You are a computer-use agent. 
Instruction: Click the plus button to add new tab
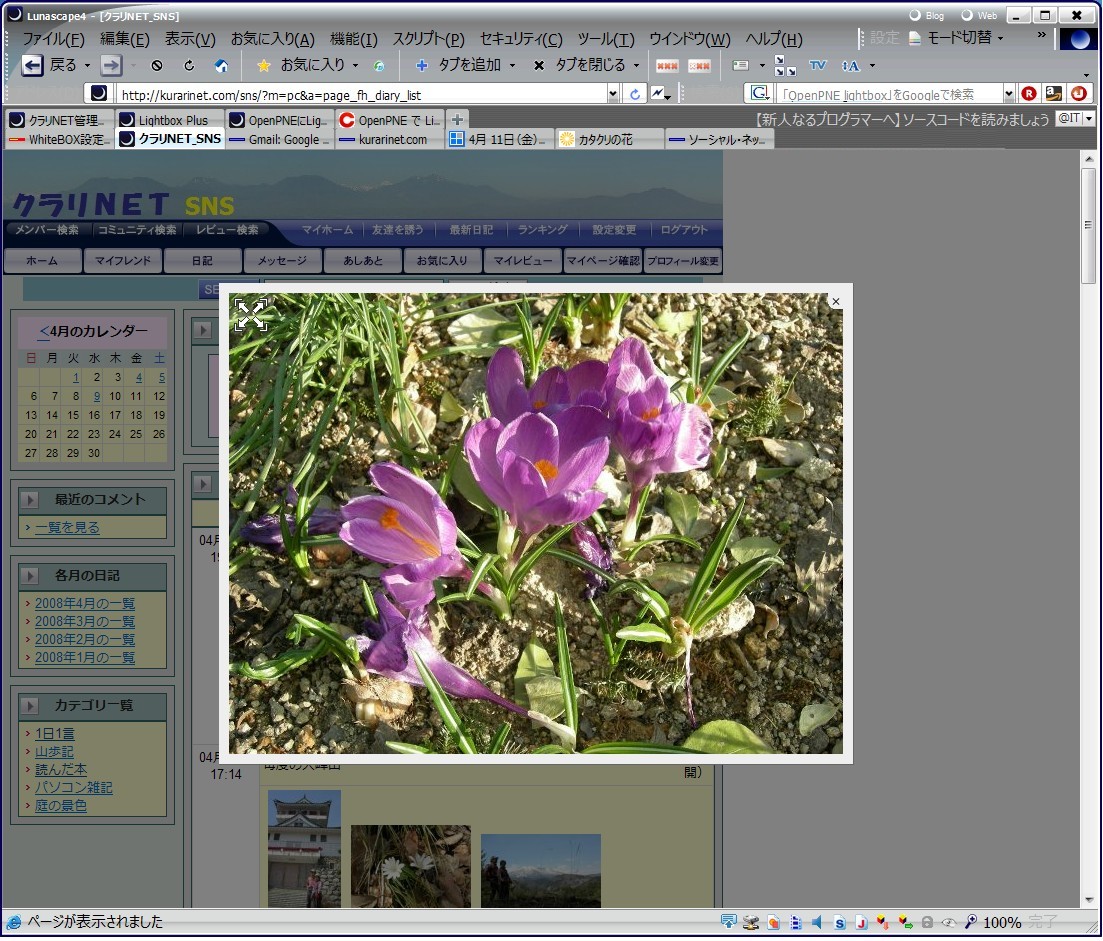point(457,120)
